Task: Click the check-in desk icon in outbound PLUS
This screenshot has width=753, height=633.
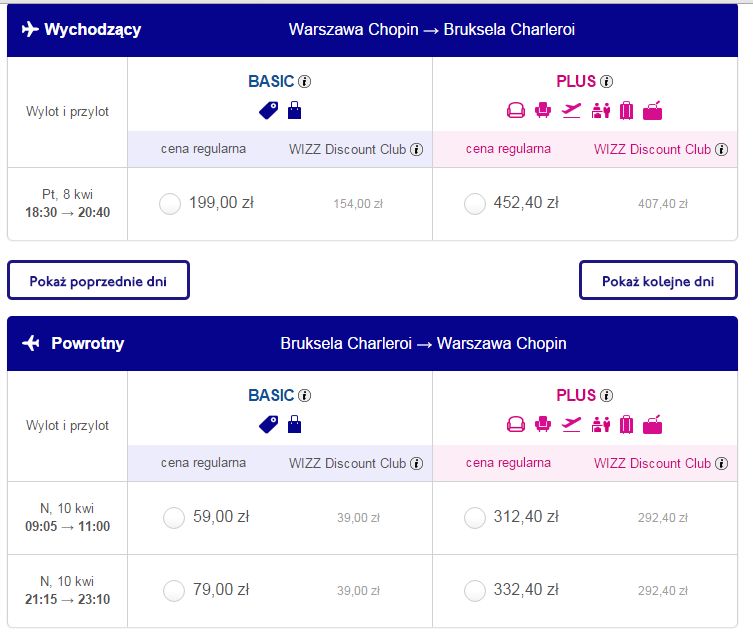Action: (x=601, y=110)
